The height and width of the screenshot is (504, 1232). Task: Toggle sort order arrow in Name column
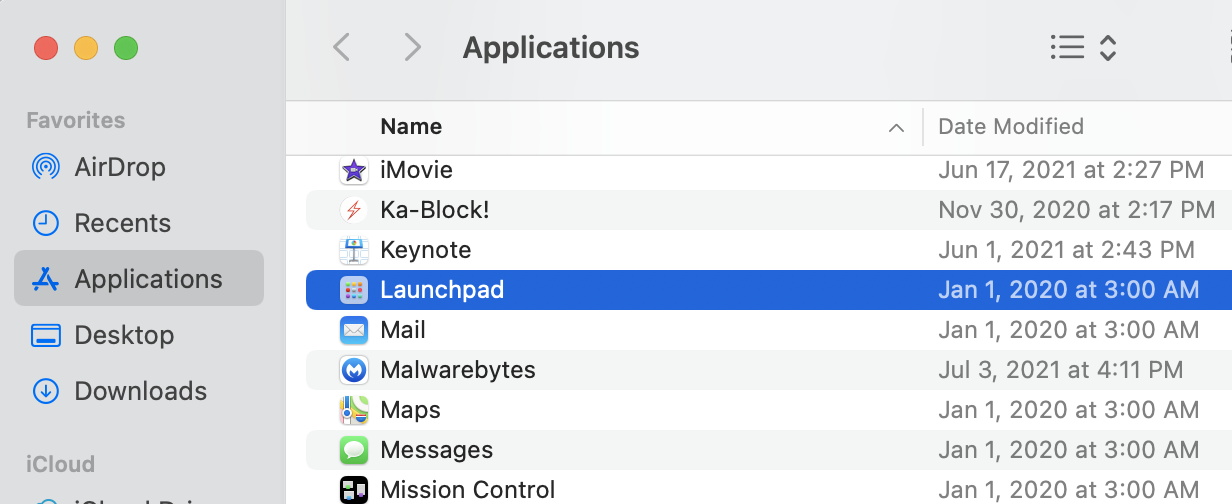[x=897, y=128]
